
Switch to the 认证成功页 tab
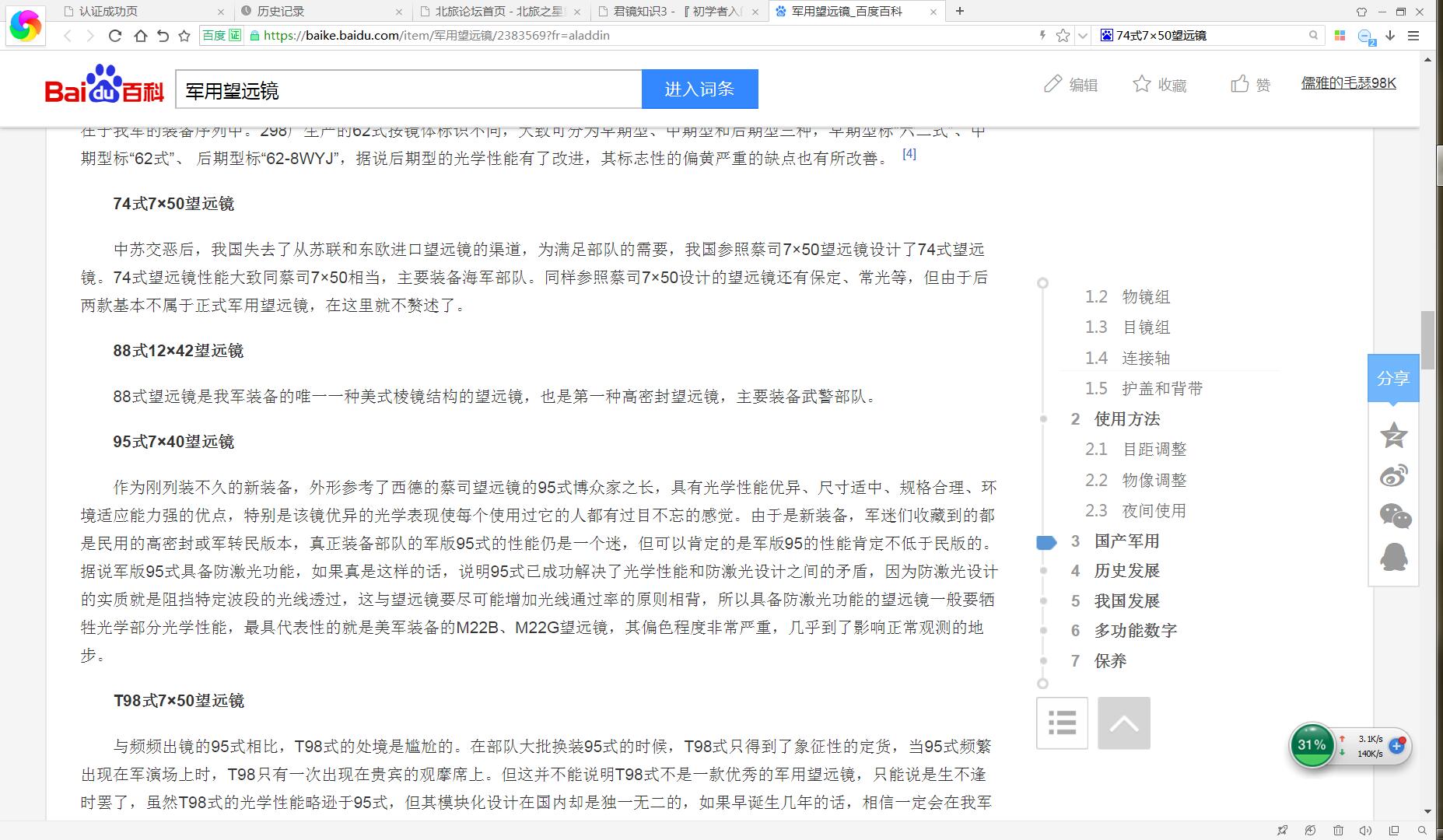click(x=109, y=11)
